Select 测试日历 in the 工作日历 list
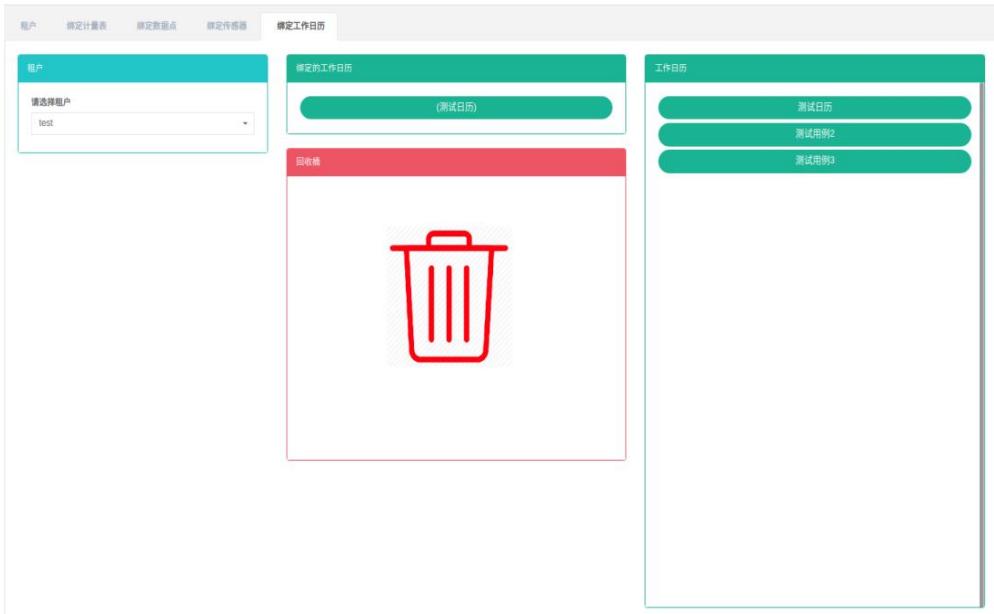This screenshot has height=614, width=994. (814, 108)
